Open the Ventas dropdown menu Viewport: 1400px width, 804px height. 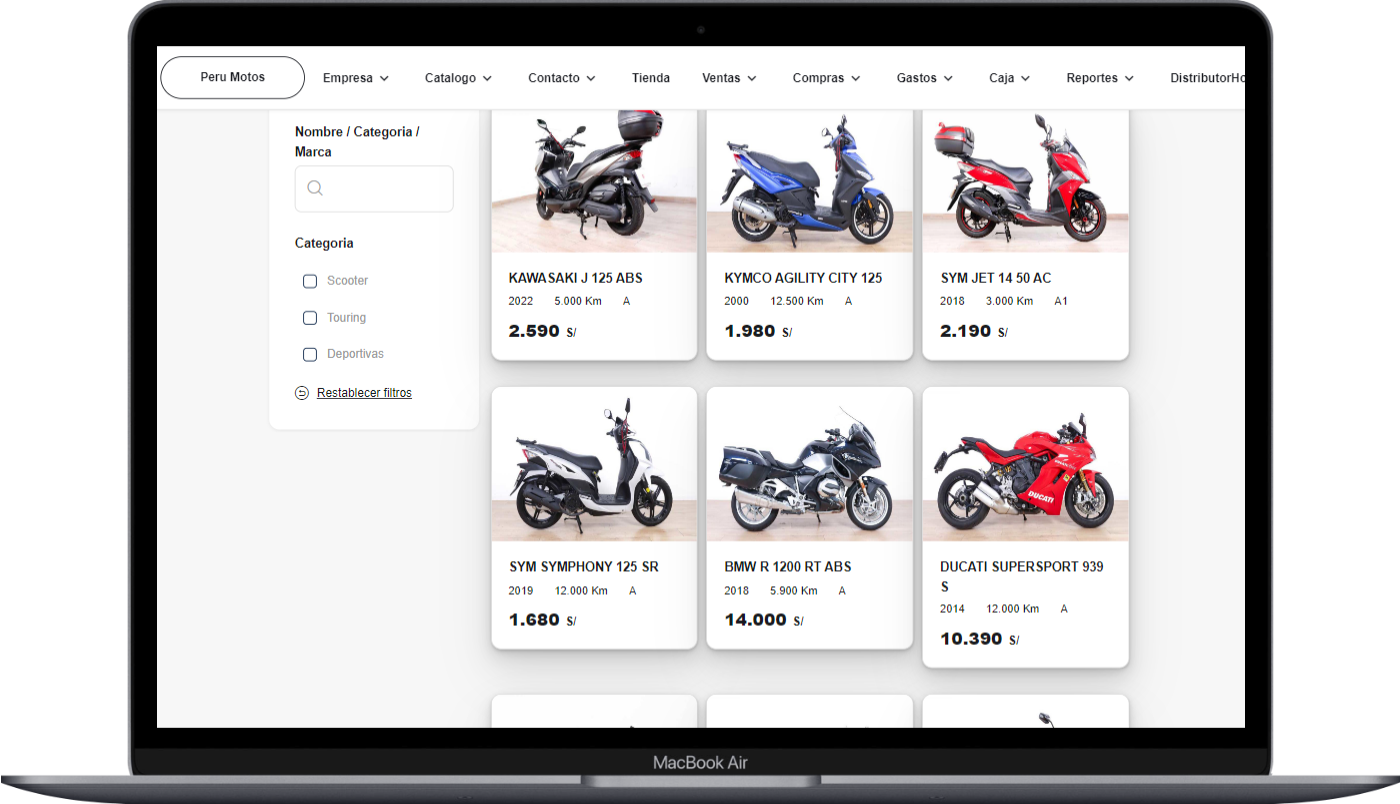coord(729,78)
